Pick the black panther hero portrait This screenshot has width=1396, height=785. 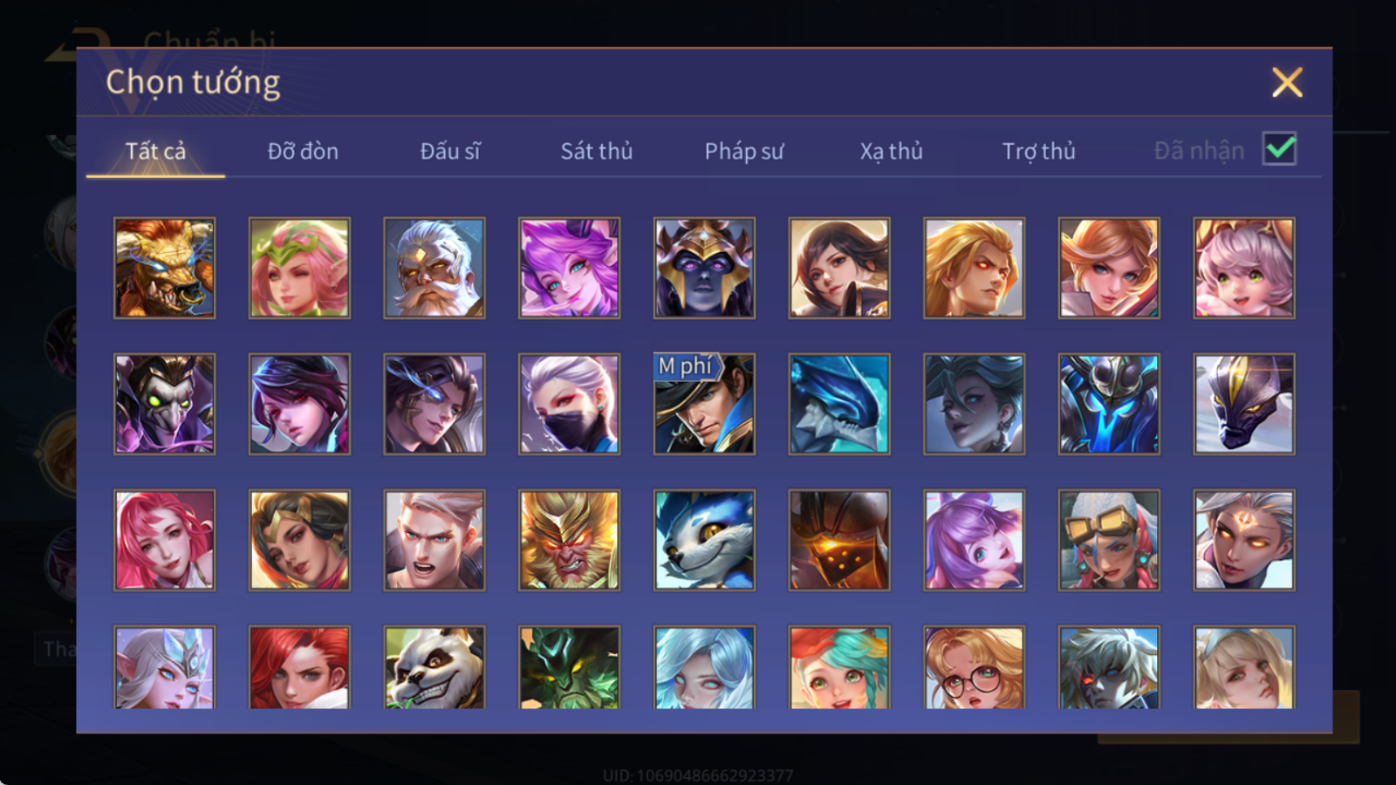pyautogui.click(x=1244, y=404)
